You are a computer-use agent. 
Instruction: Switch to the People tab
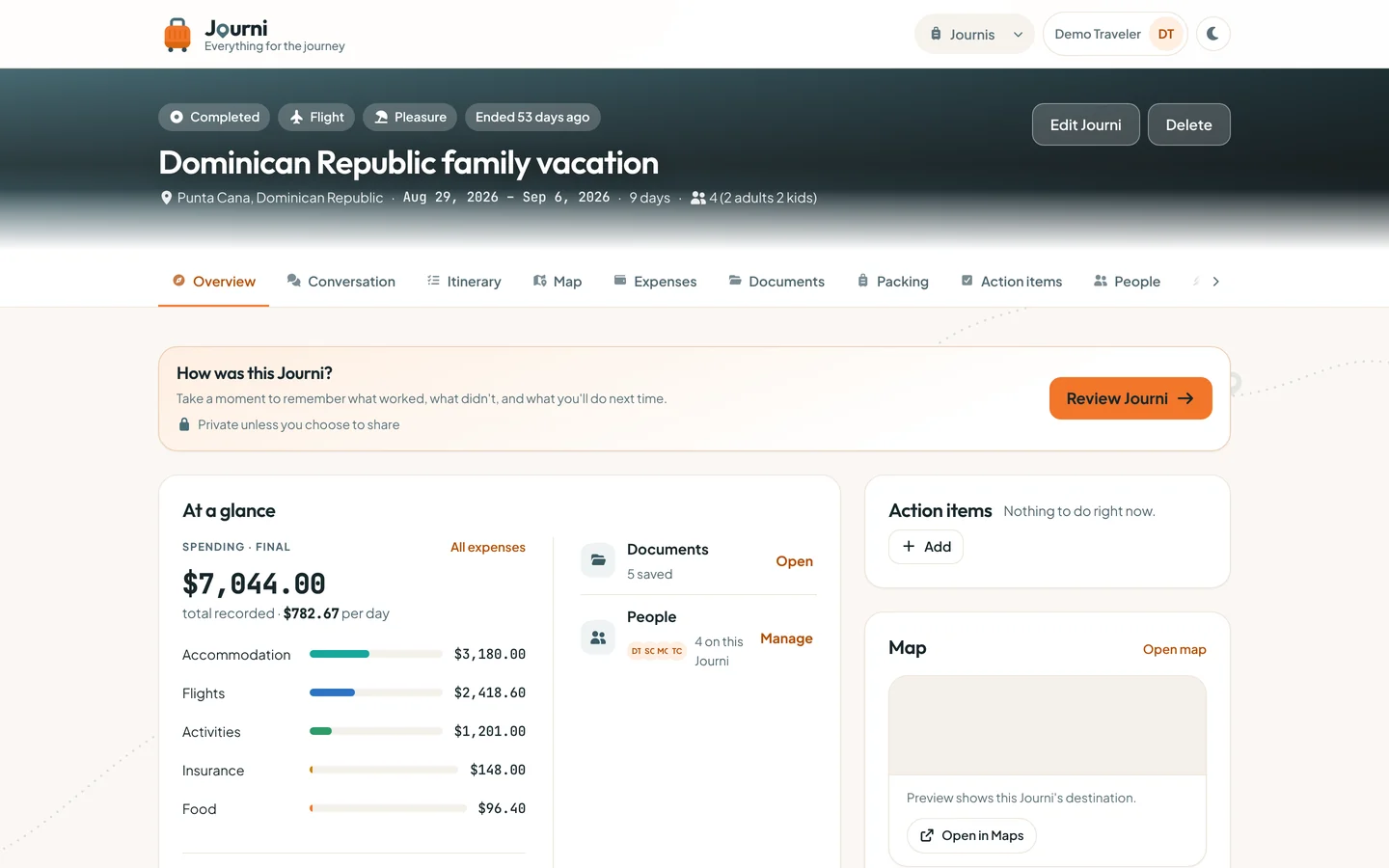coord(1127,282)
